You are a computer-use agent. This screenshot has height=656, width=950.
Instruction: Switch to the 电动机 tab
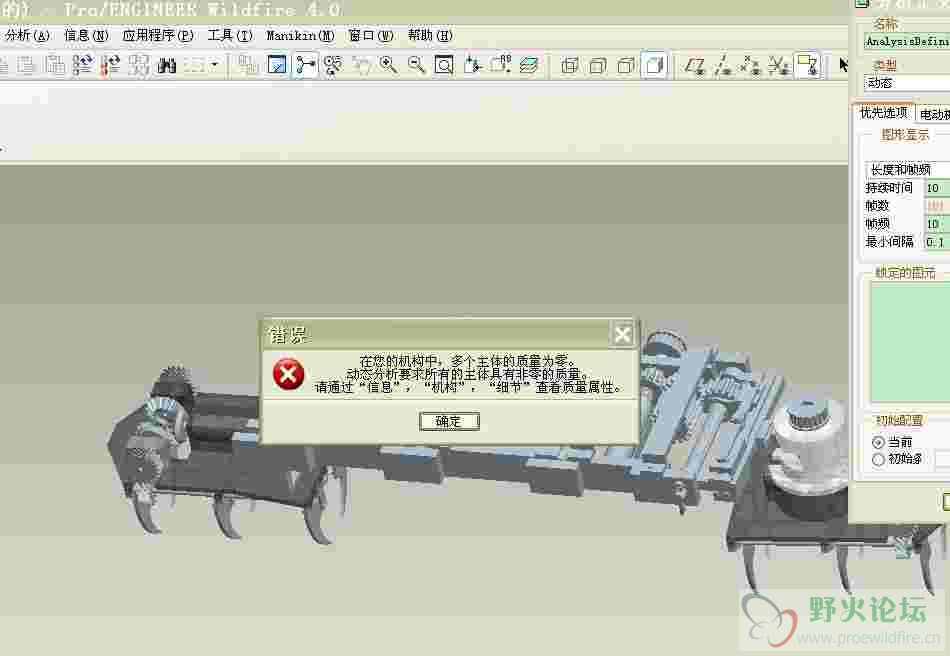tap(933, 114)
